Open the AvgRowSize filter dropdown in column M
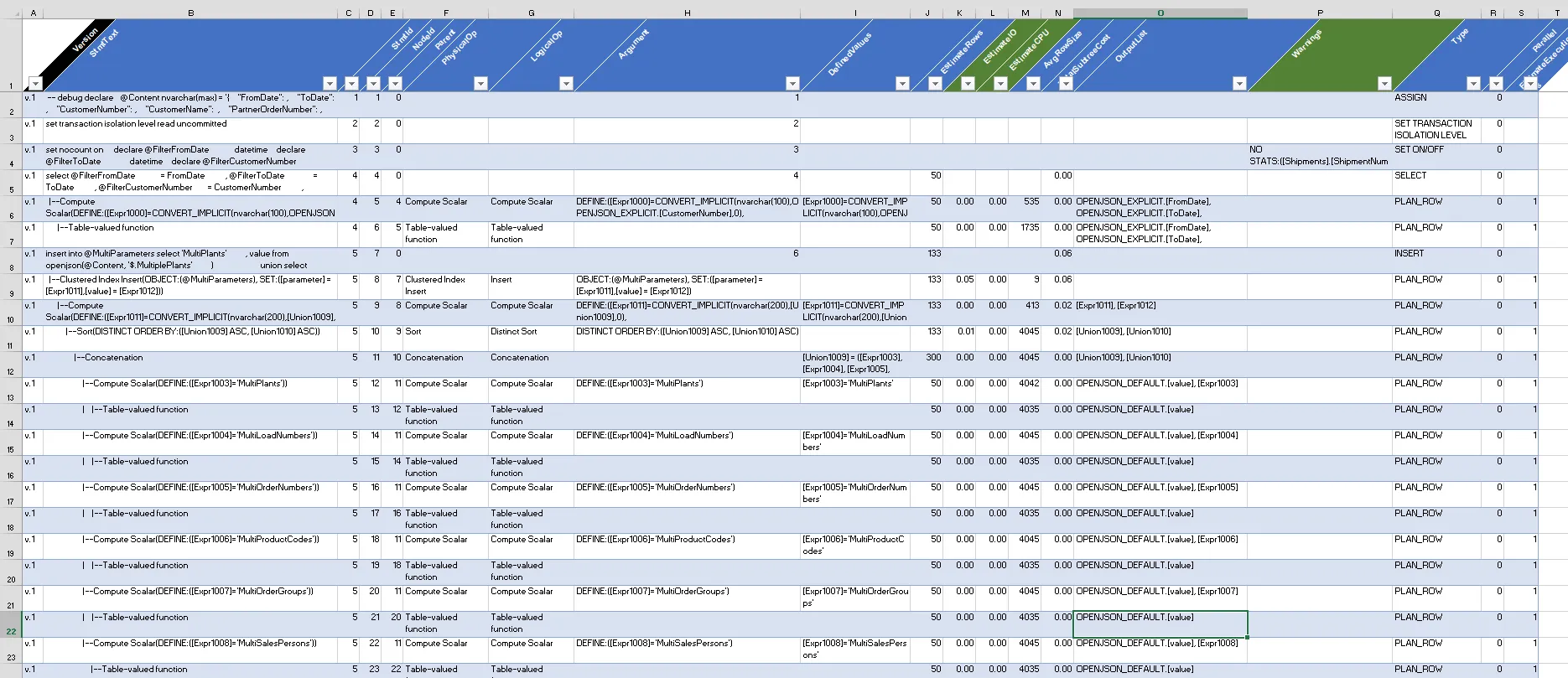 pyautogui.click(x=1034, y=83)
